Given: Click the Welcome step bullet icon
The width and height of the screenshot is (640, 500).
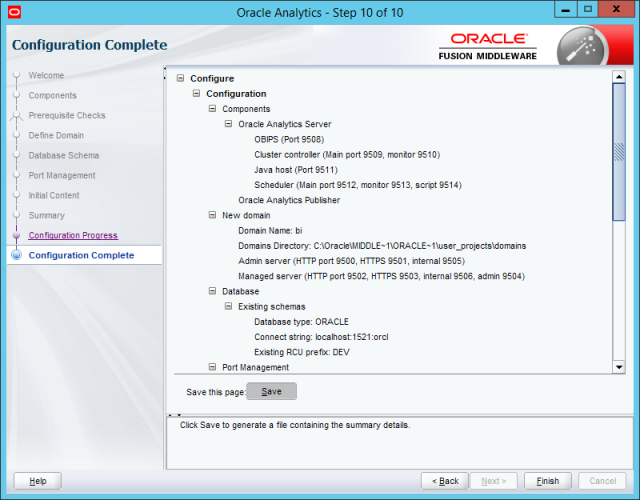Looking at the screenshot, I should [x=16, y=75].
